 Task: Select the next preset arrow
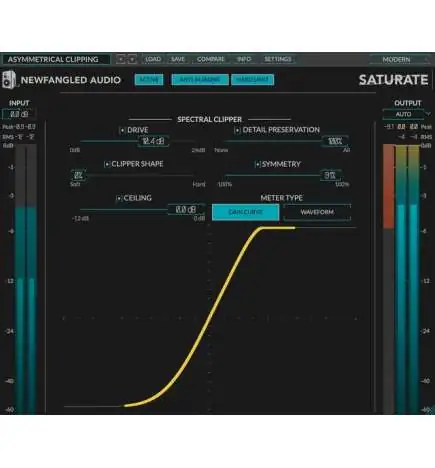tap(132, 59)
